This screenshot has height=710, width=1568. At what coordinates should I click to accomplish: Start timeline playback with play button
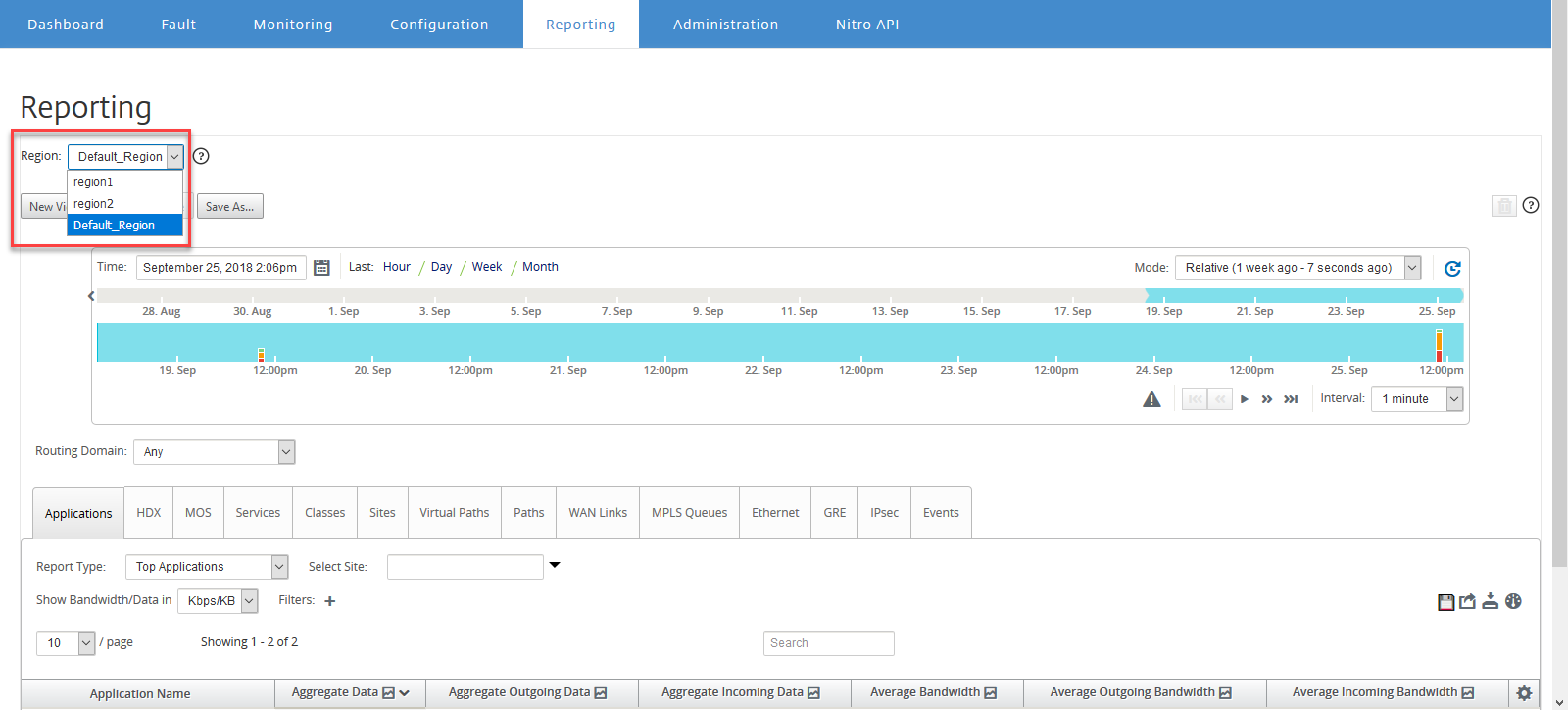[1245, 399]
